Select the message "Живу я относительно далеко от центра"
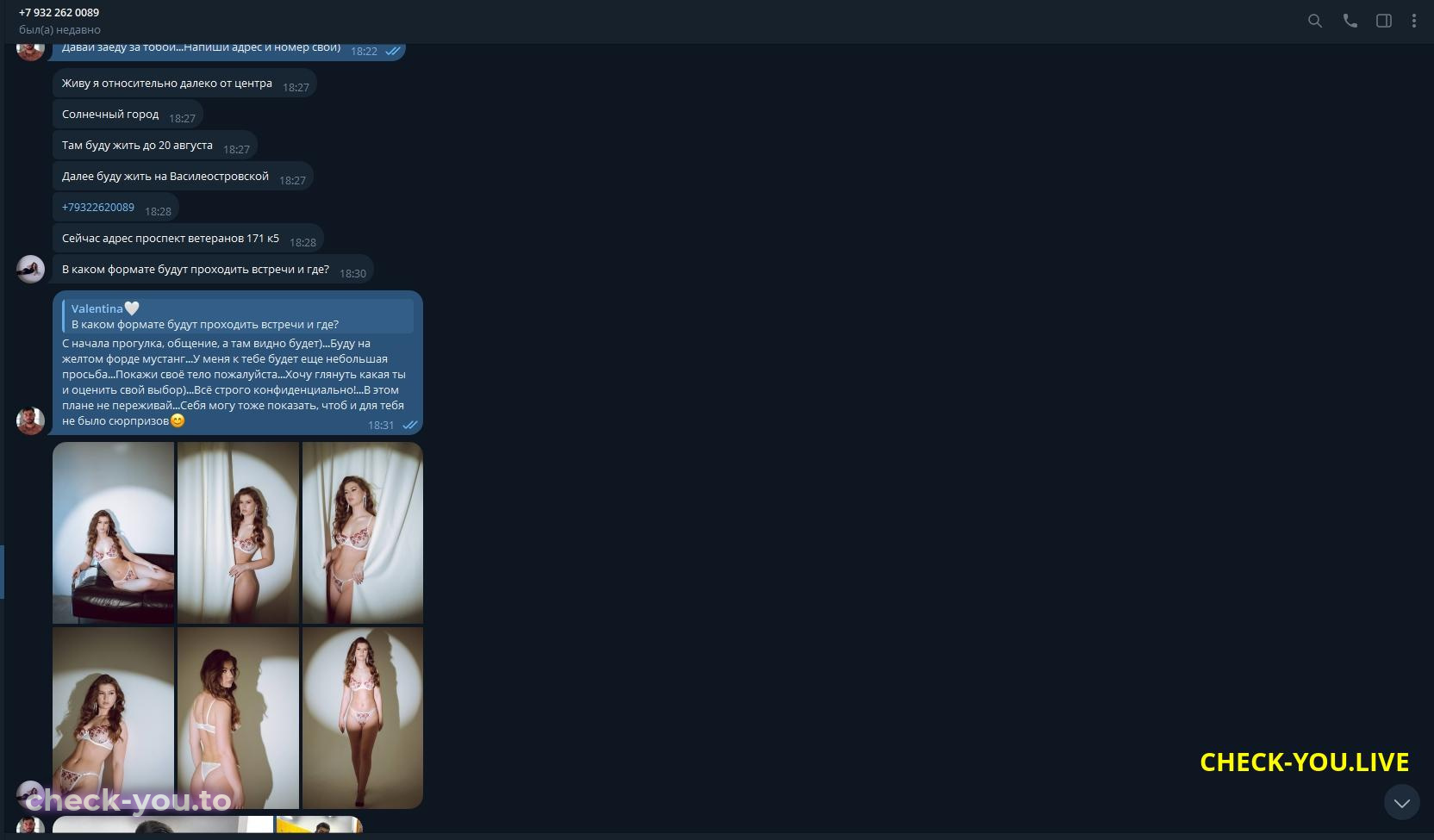 pos(184,84)
